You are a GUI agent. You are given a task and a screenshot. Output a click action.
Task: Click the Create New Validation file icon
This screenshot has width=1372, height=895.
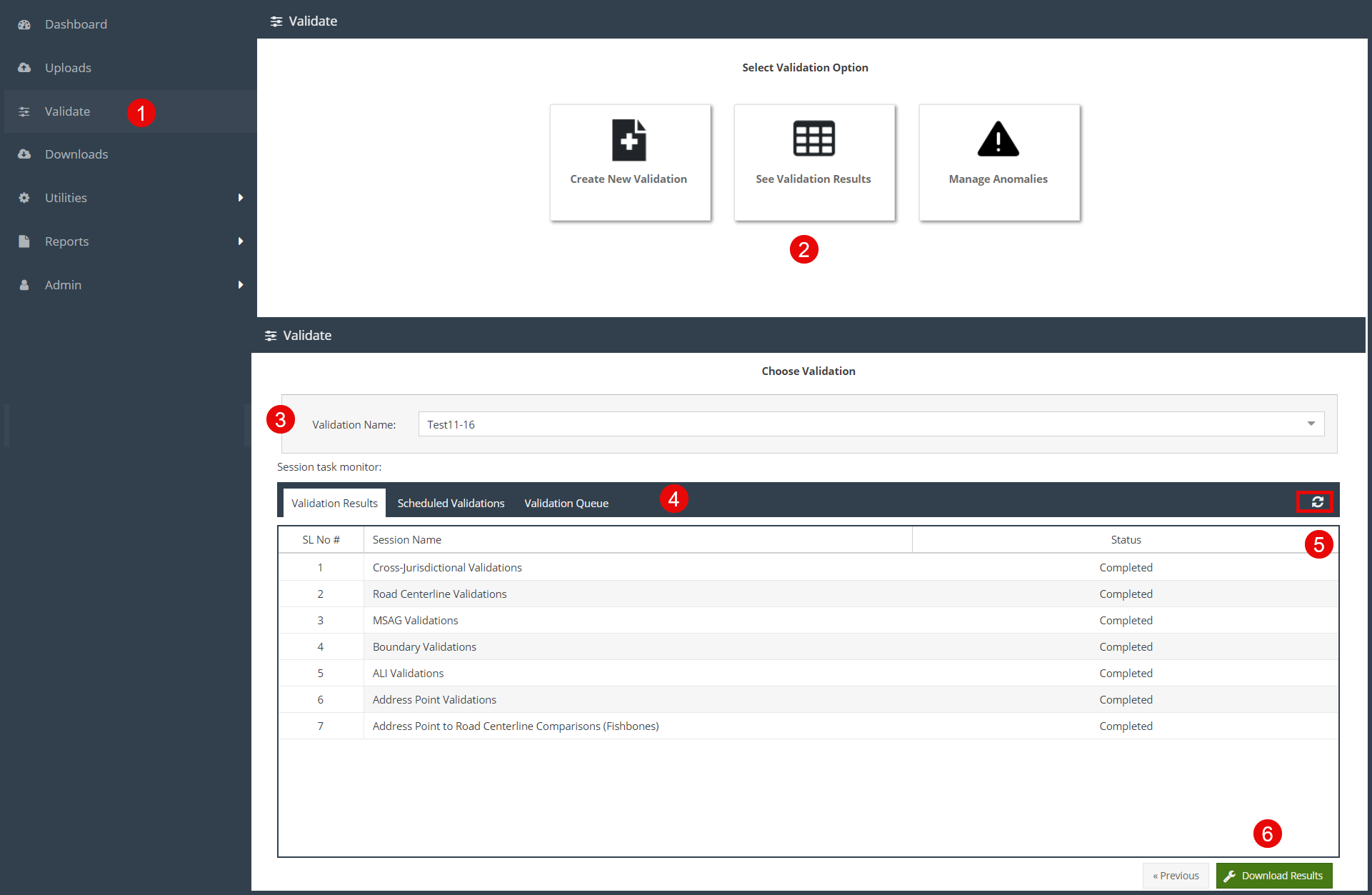(x=629, y=140)
